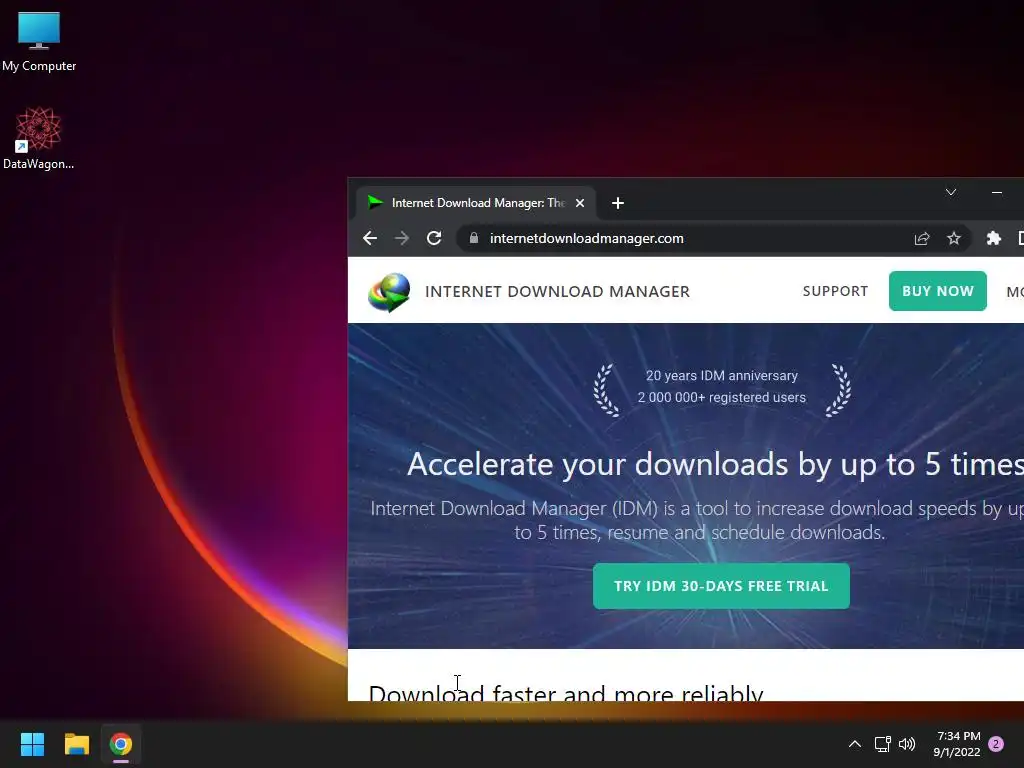Click the IDM globe logo
This screenshot has height=768, width=1024.
point(389,292)
